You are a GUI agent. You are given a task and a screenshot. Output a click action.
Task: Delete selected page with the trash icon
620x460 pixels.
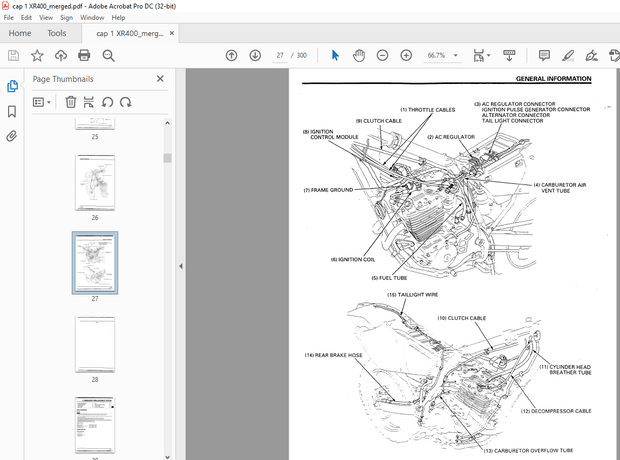coord(71,102)
